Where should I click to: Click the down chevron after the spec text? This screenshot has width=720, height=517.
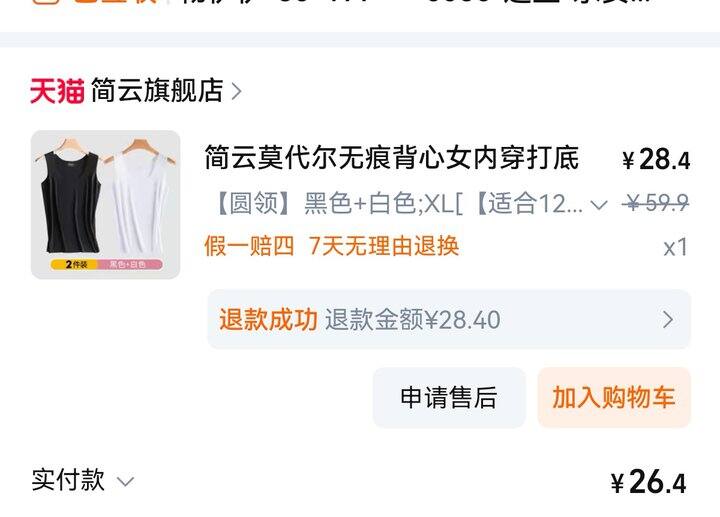[599, 205]
